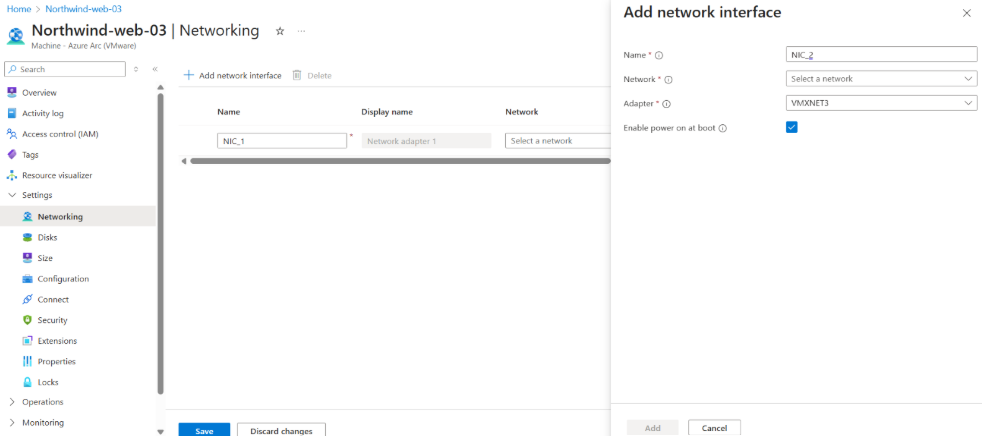Click info icon beside Enable power on at boot
The image size is (982, 436).
(x=723, y=128)
